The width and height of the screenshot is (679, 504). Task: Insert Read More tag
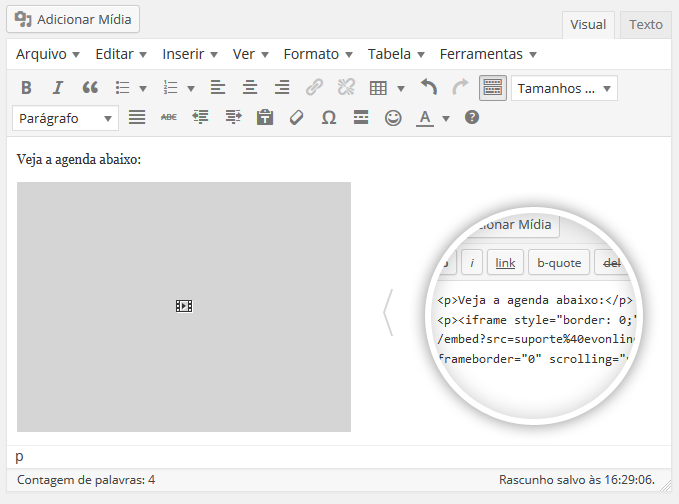click(x=361, y=118)
